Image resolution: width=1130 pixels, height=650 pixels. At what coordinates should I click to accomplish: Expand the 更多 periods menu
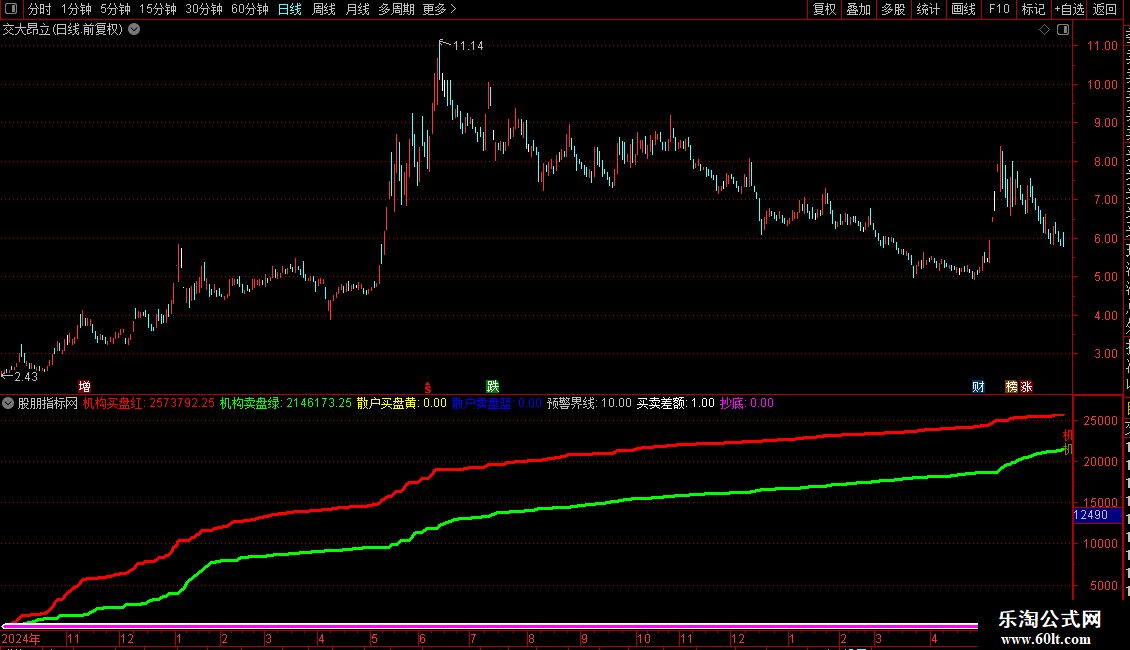pyautogui.click(x=439, y=9)
